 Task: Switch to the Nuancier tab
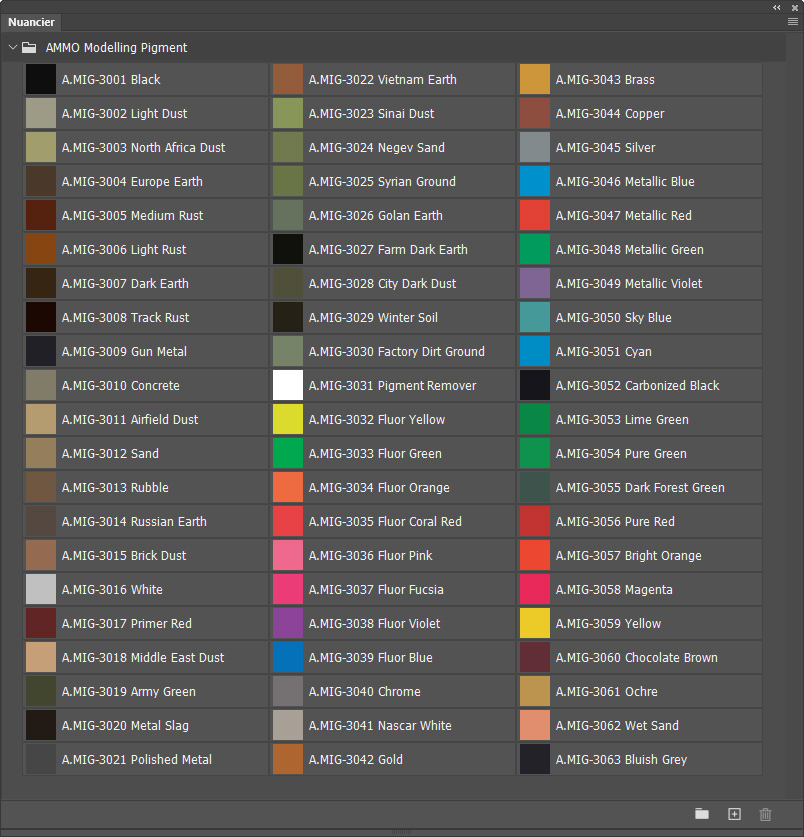[x=31, y=22]
